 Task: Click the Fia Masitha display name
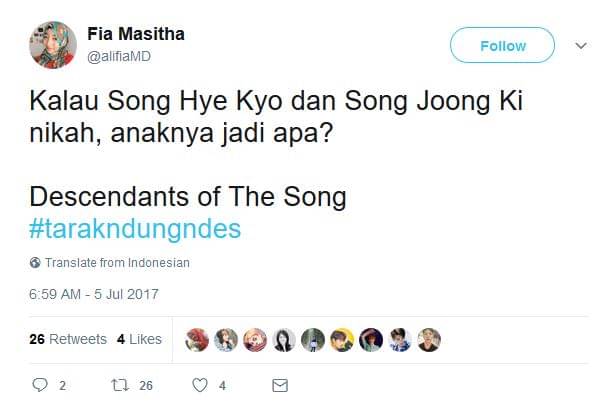(136, 35)
